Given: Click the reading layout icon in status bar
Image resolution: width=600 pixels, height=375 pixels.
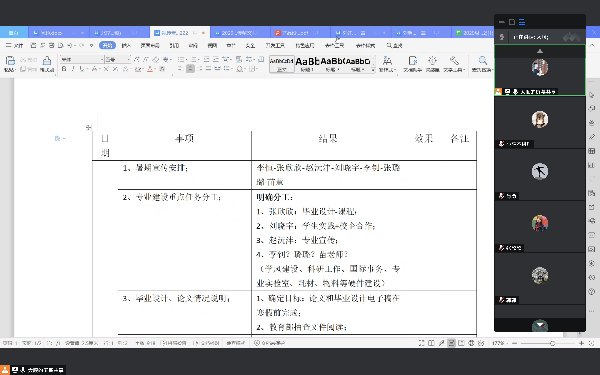Looking at the screenshot, I should pos(431,343).
